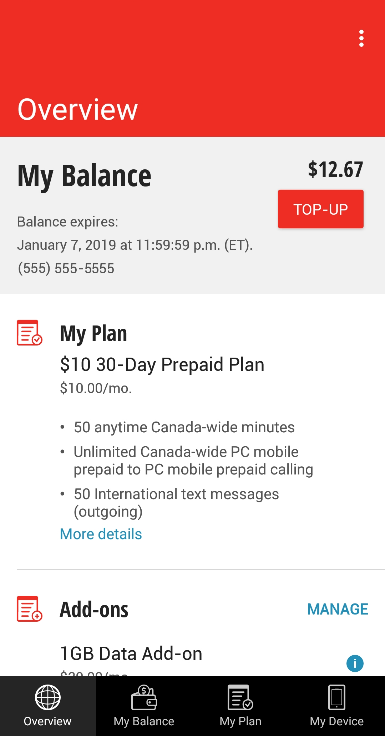The height and width of the screenshot is (736, 385).
Task: Tap the My Plan document icon
Action: [30, 333]
